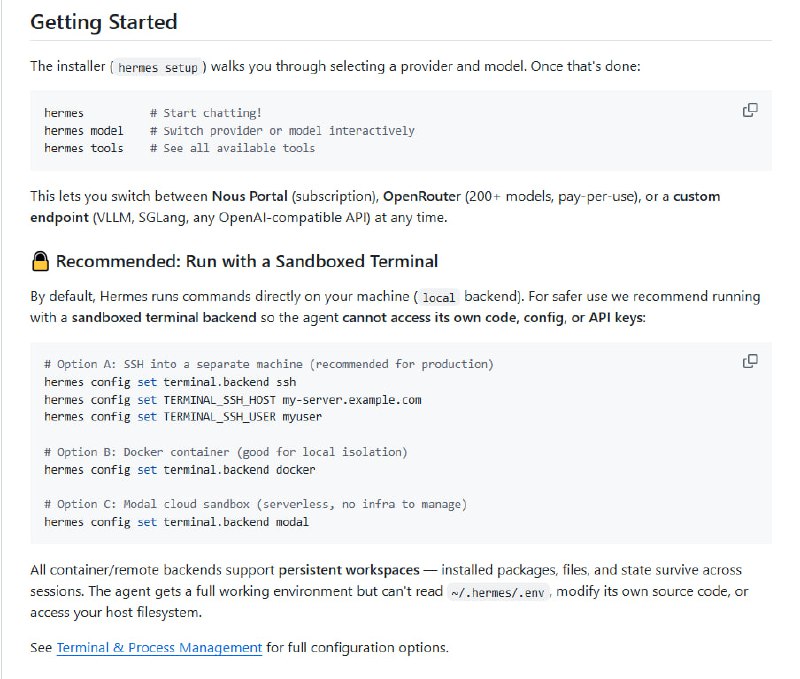Click the lock emoji in the Recommended heading
This screenshot has height=679, width=800.
(40, 262)
